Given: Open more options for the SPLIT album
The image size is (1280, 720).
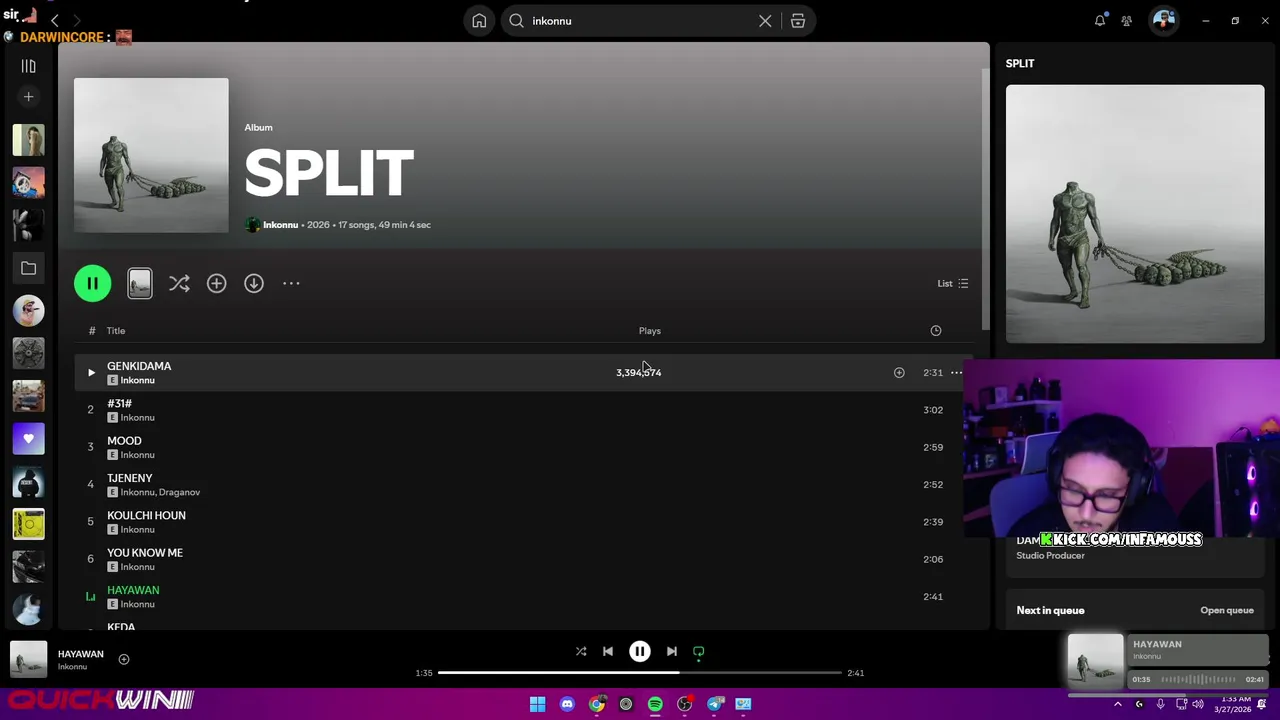Looking at the screenshot, I should click(x=291, y=283).
